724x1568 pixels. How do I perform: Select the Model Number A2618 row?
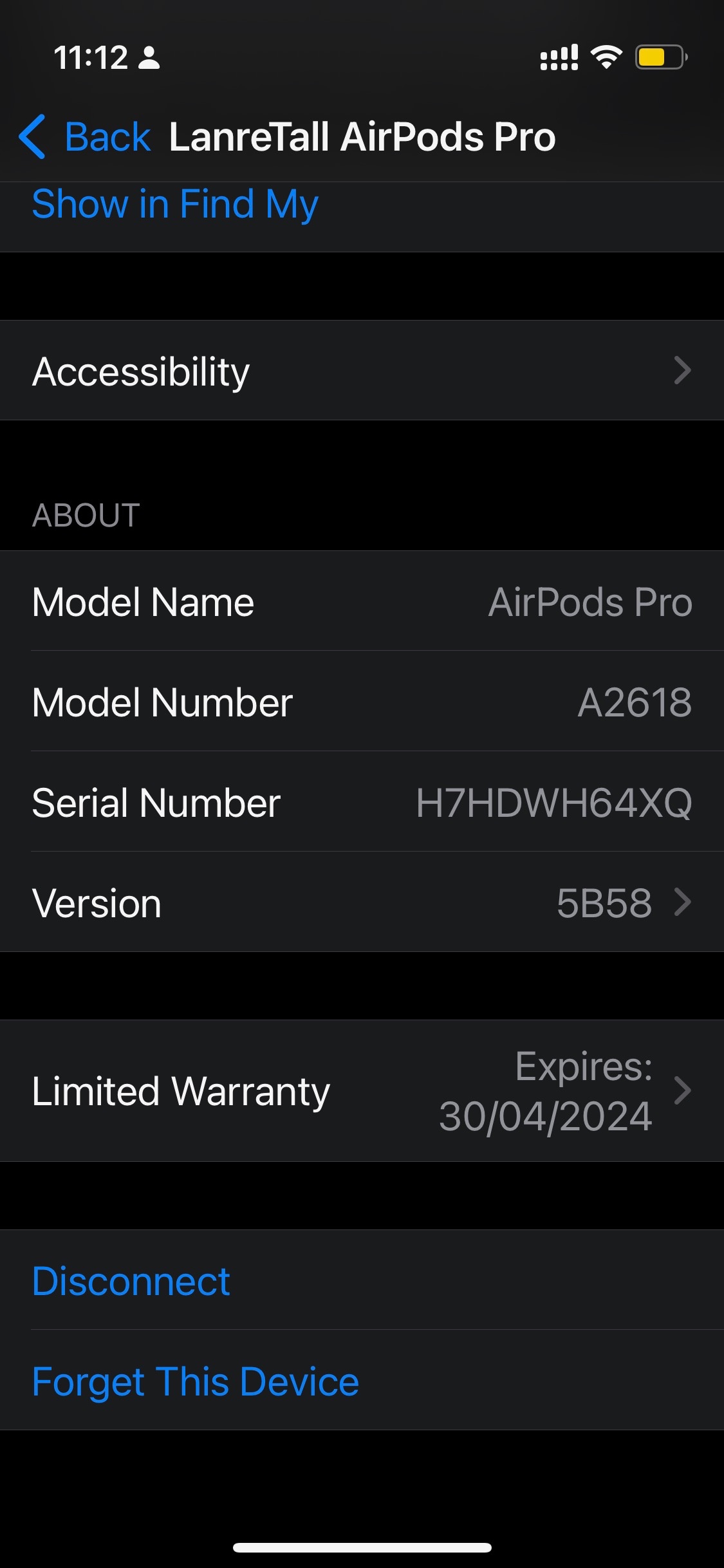pyautogui.click(x=362, y=702)
